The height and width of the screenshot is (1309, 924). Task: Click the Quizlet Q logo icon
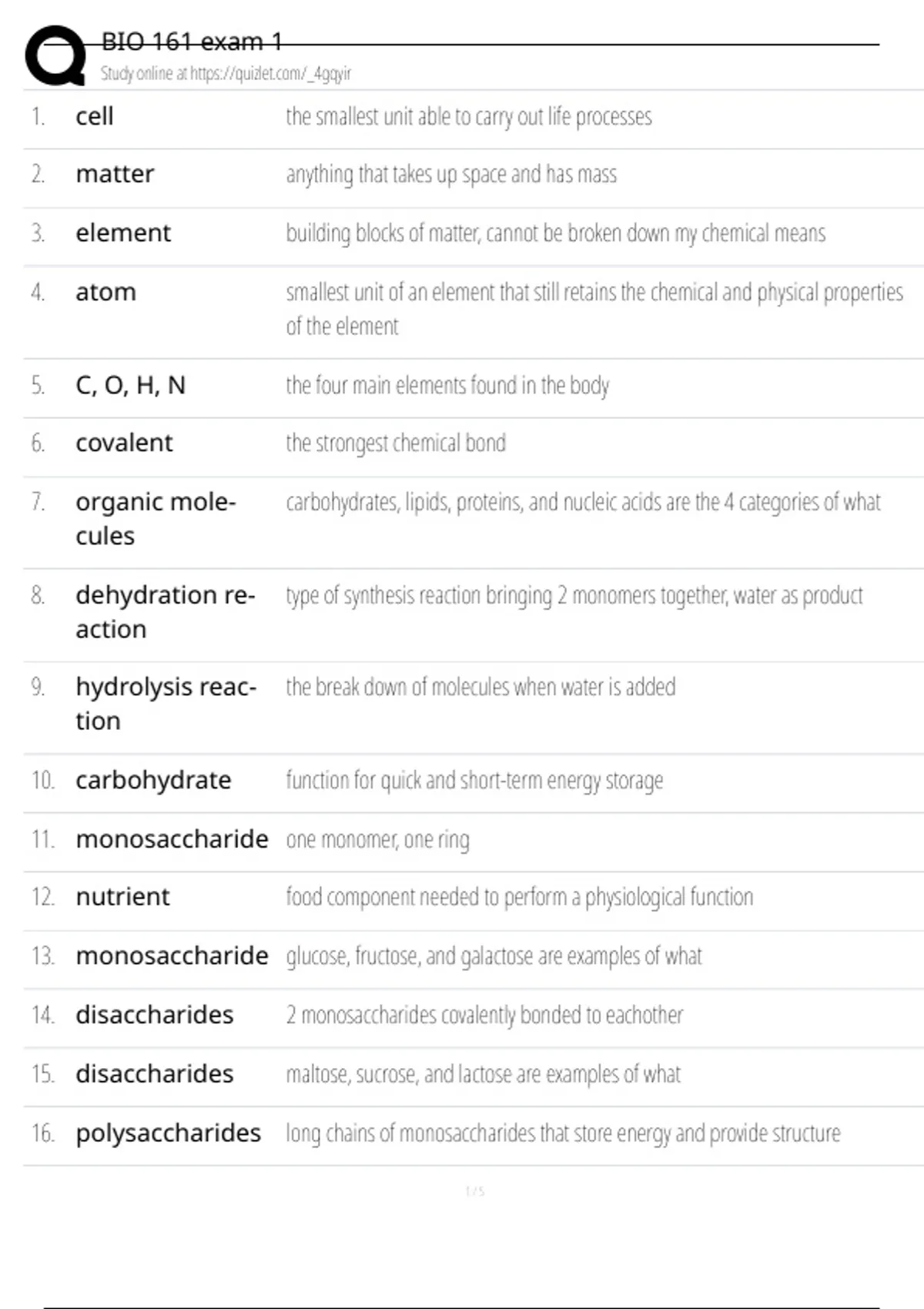point(55,55)
